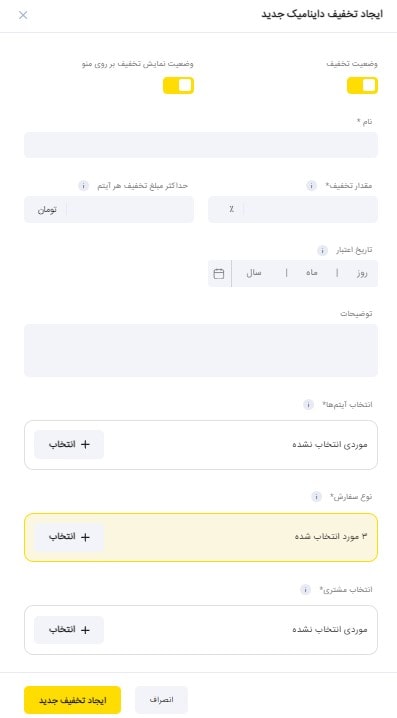Open item selection with انتخاب button

[x=69, y=444]
